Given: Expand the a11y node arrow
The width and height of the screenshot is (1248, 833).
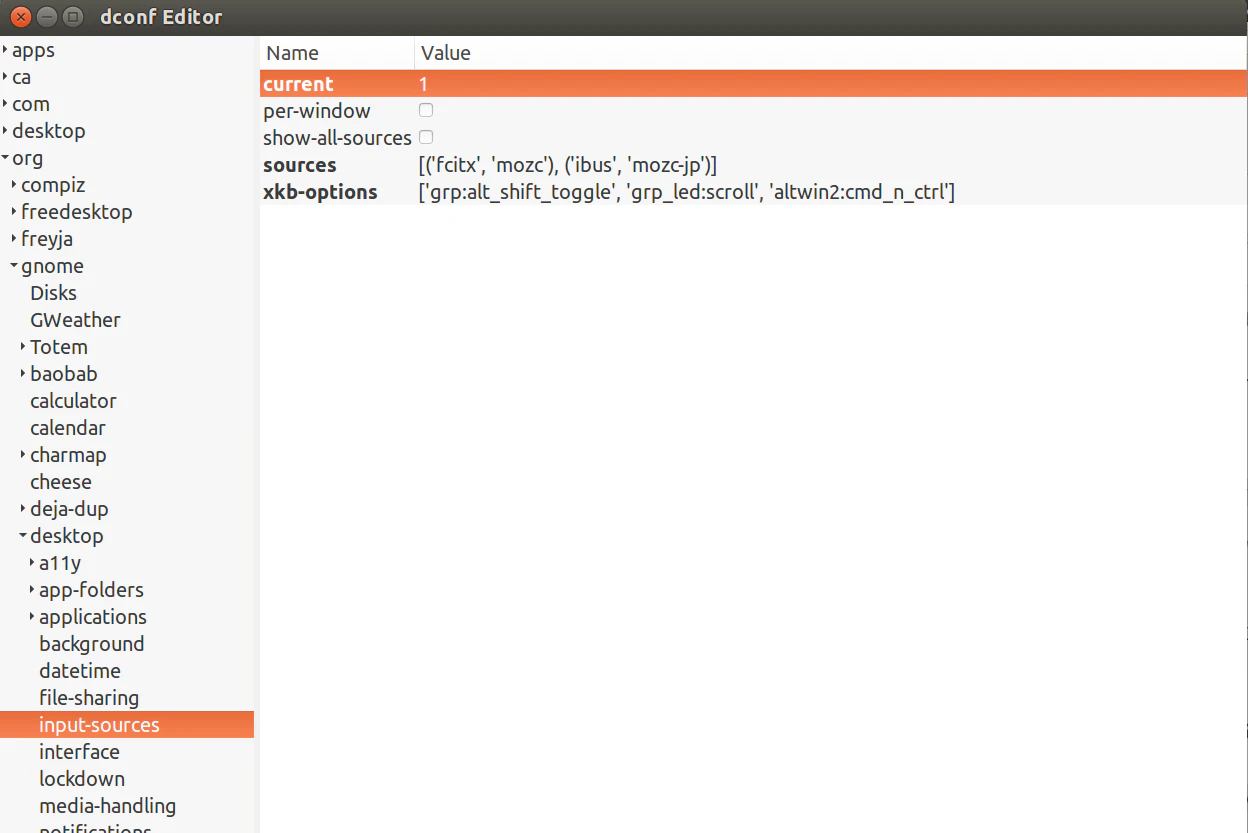Looking at the screenshot, I should [32, 563].
